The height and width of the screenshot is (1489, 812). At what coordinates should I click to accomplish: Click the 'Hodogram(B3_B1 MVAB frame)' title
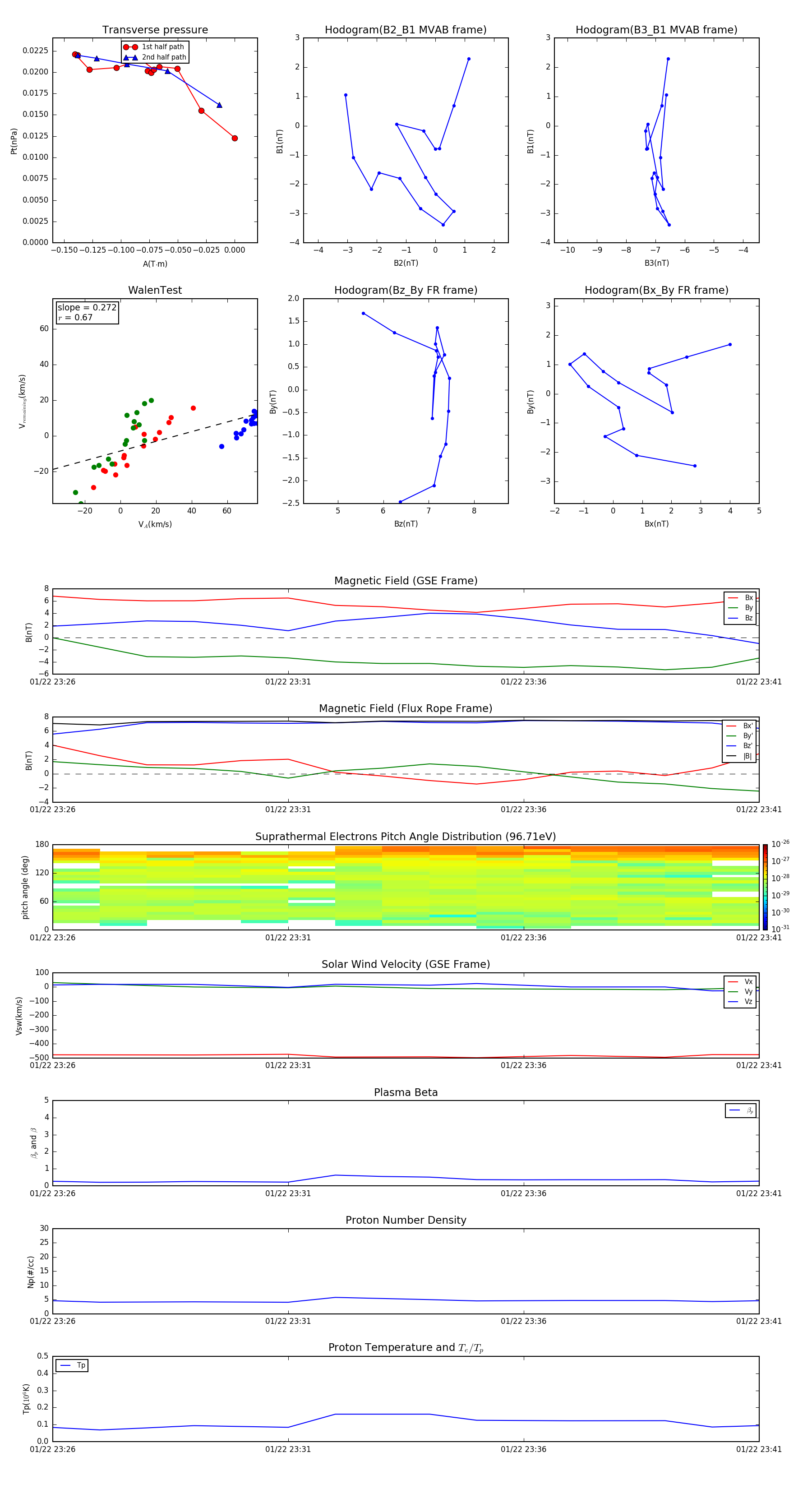(x=656, y=30)
